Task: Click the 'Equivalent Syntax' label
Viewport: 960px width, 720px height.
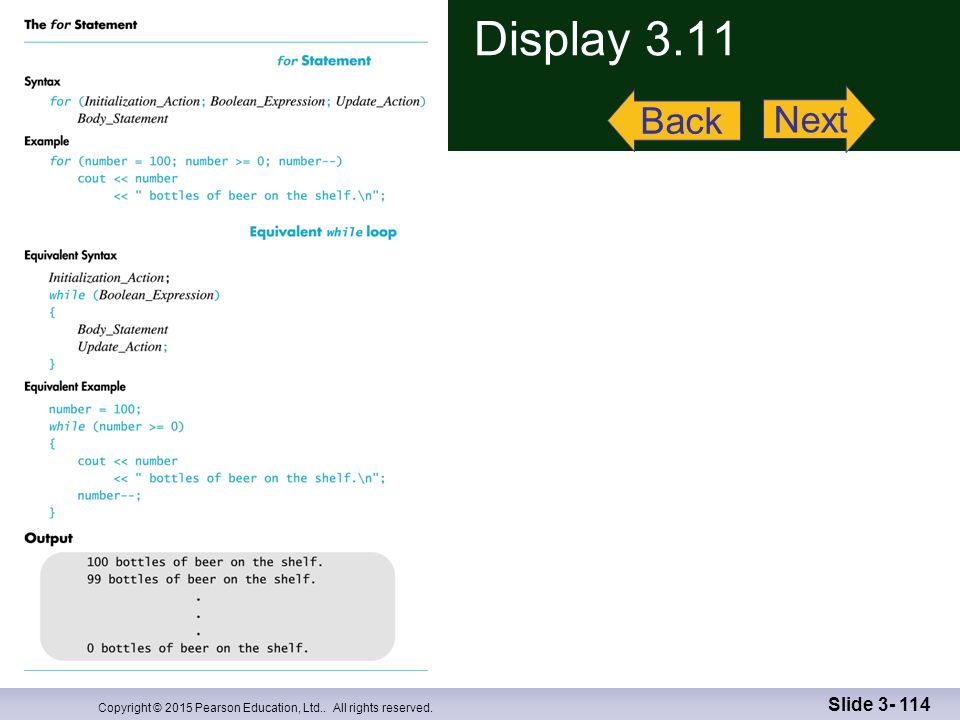Action: pos(70,255)
